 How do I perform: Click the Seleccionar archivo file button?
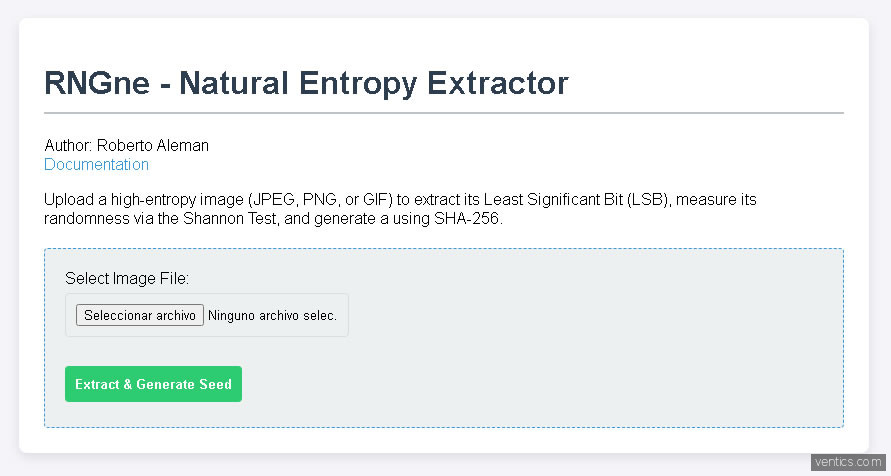(140, 315)
